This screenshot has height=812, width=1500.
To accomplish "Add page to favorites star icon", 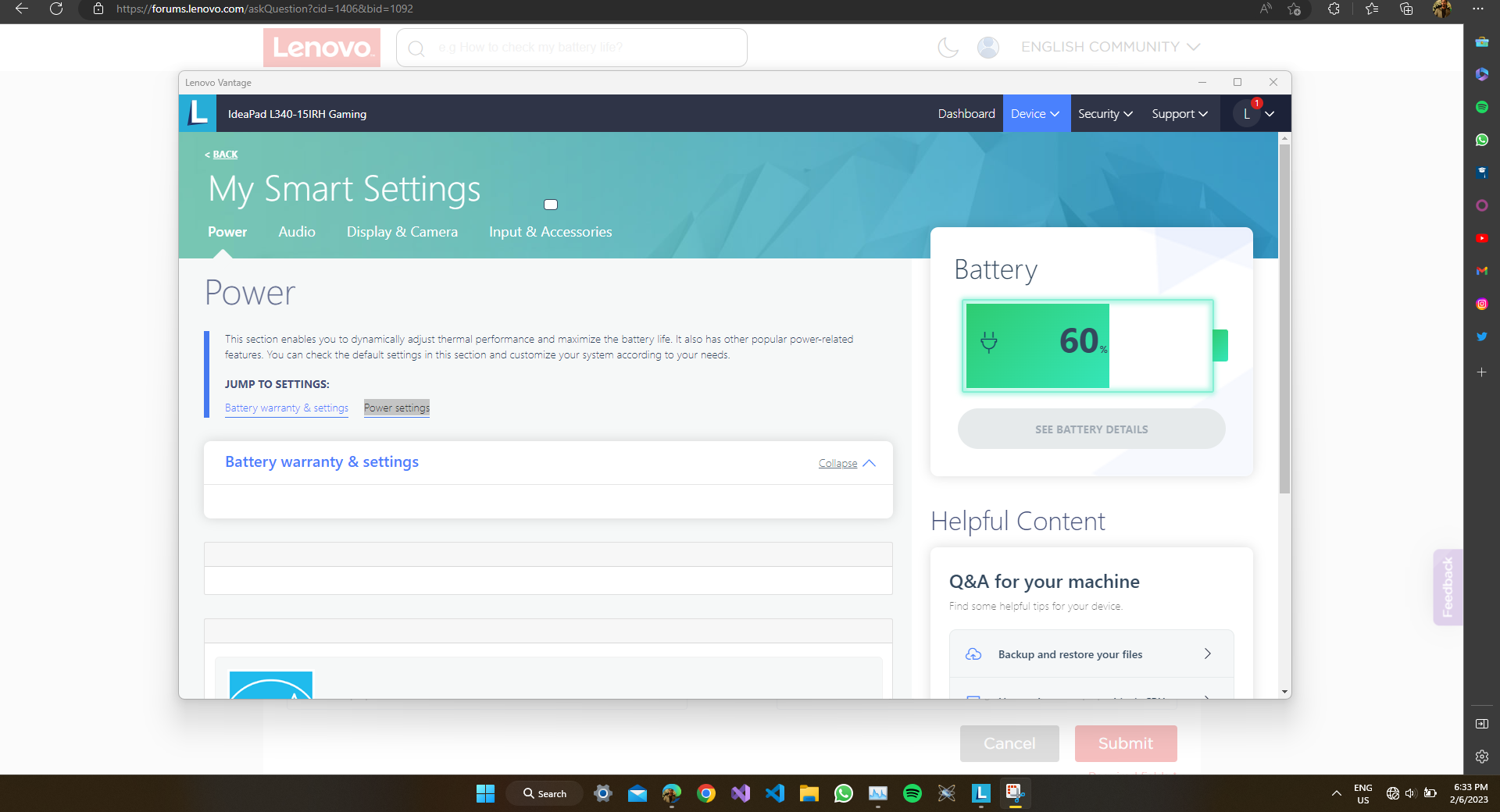I will coord(1295,9).
